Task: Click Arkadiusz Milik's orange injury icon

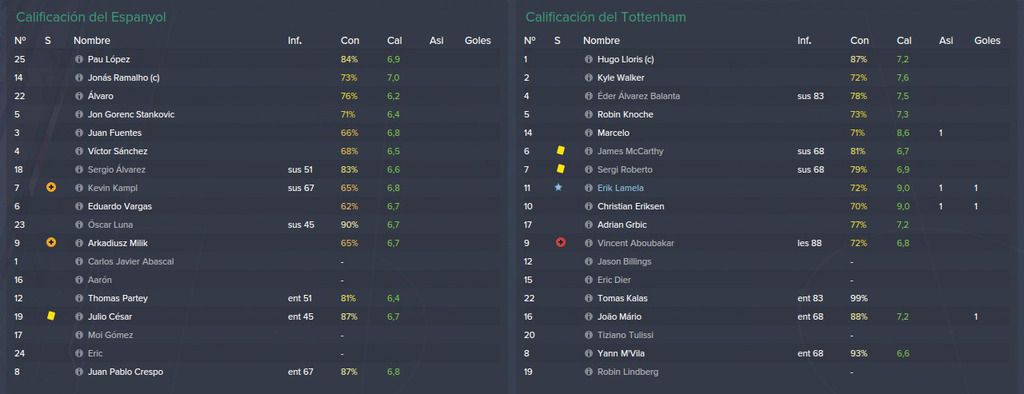Action: tap(51, 242)
